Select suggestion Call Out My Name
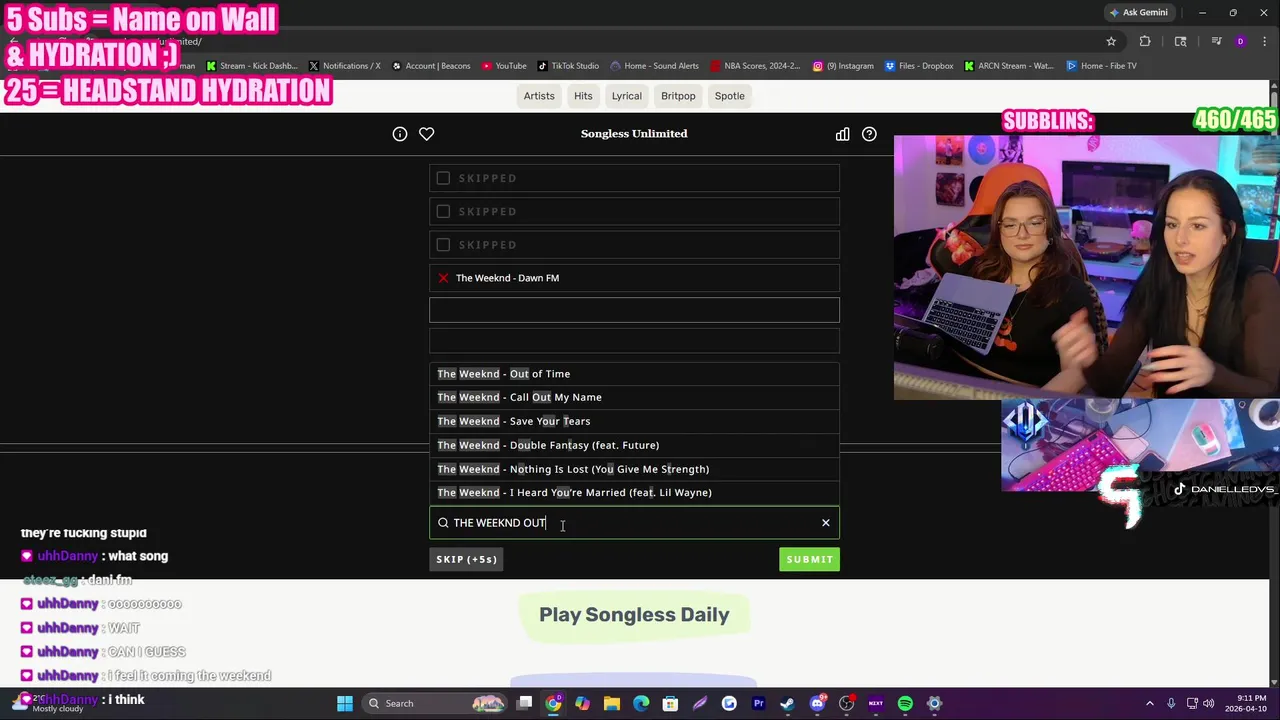The image size is (1280, 720). [x=634, y=397]
